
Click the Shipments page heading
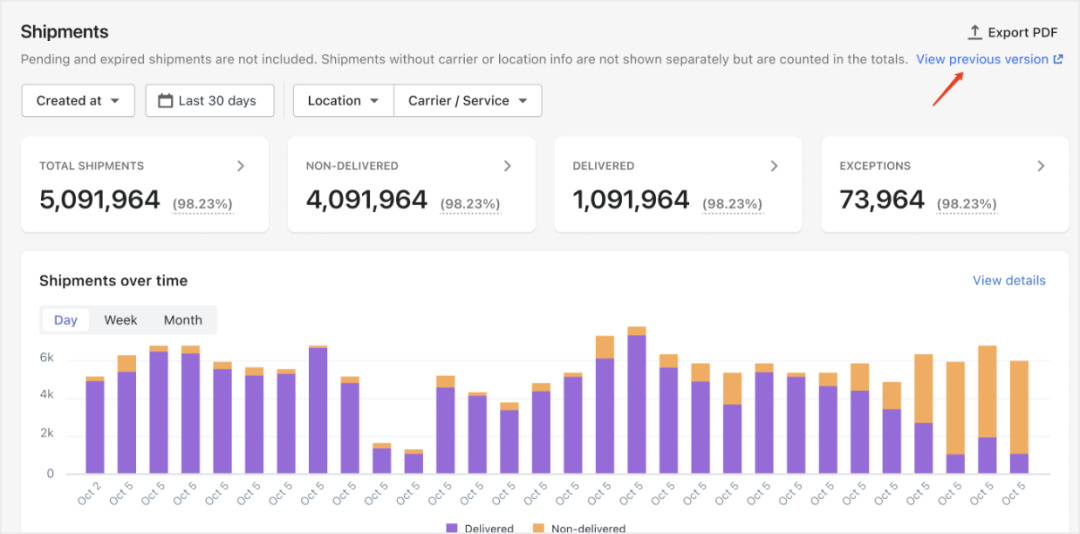click(65, 32)
